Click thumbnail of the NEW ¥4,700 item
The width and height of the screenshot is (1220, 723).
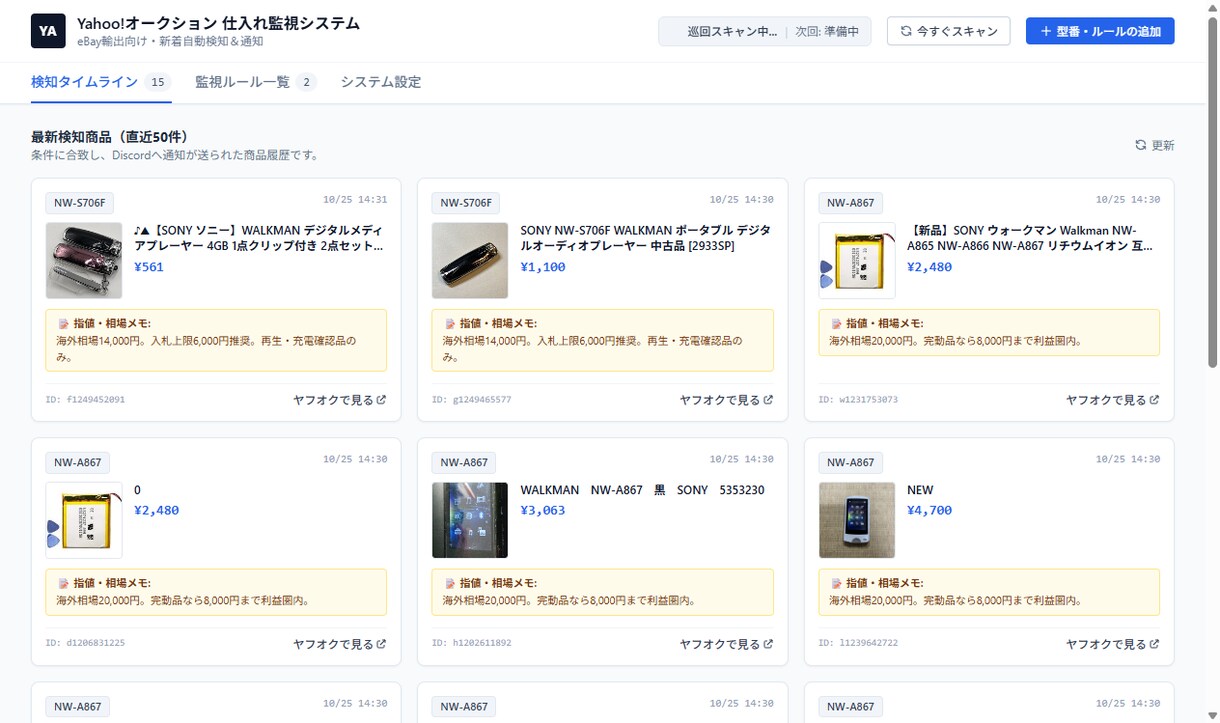[857, 520]
